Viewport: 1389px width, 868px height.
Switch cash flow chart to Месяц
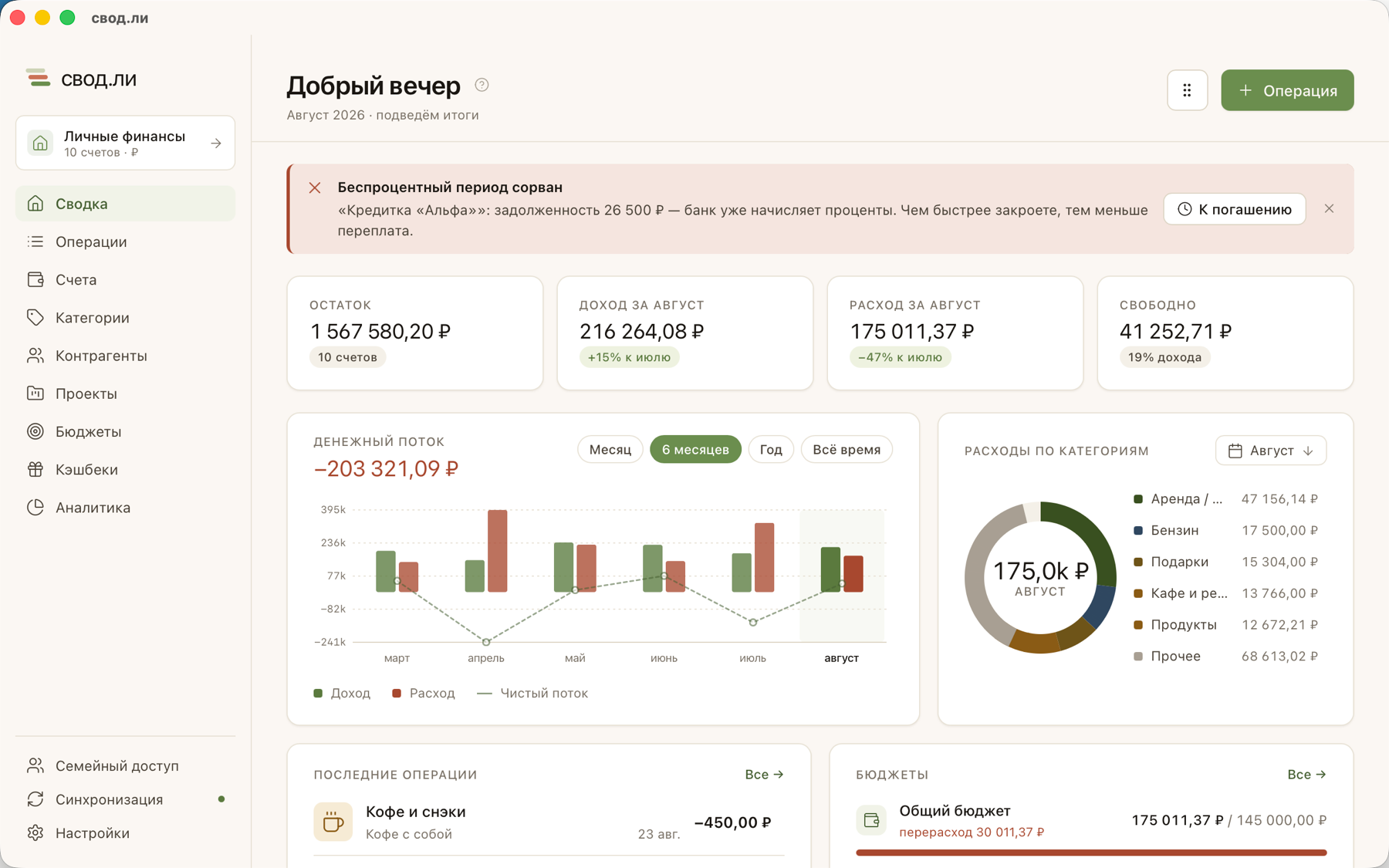[x=610, y=450]
